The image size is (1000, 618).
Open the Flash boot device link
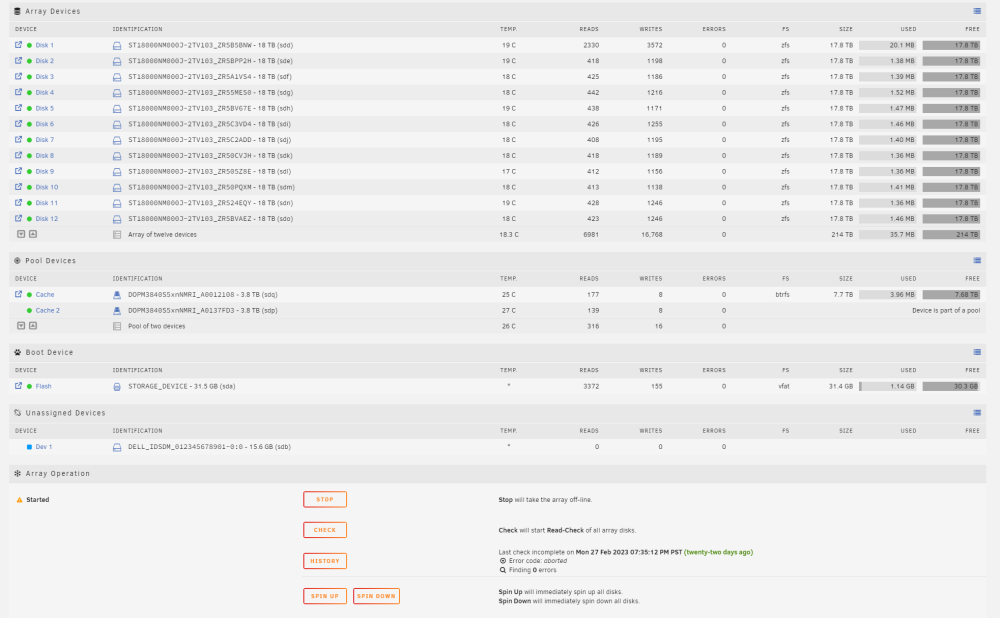point(43,386)
